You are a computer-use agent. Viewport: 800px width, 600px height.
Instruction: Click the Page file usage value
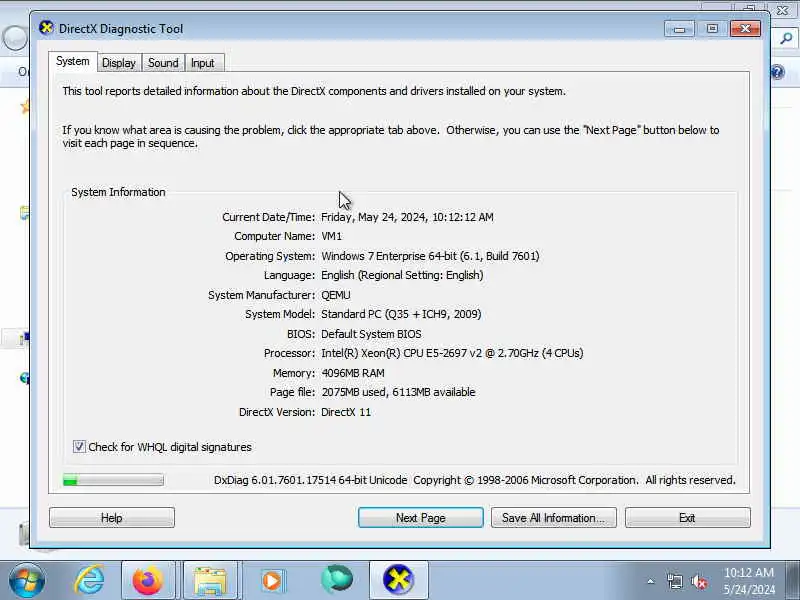coord(398,392)
